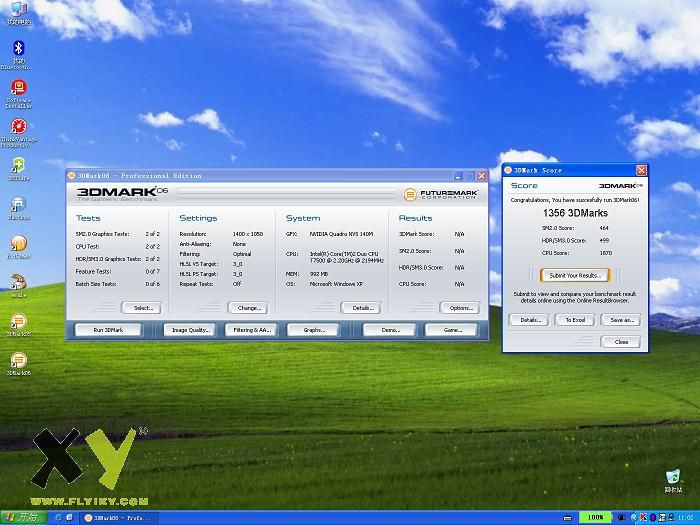Click Run 3DMark button
This screenshot has width=700, height=525.
[x=108, y=330]
